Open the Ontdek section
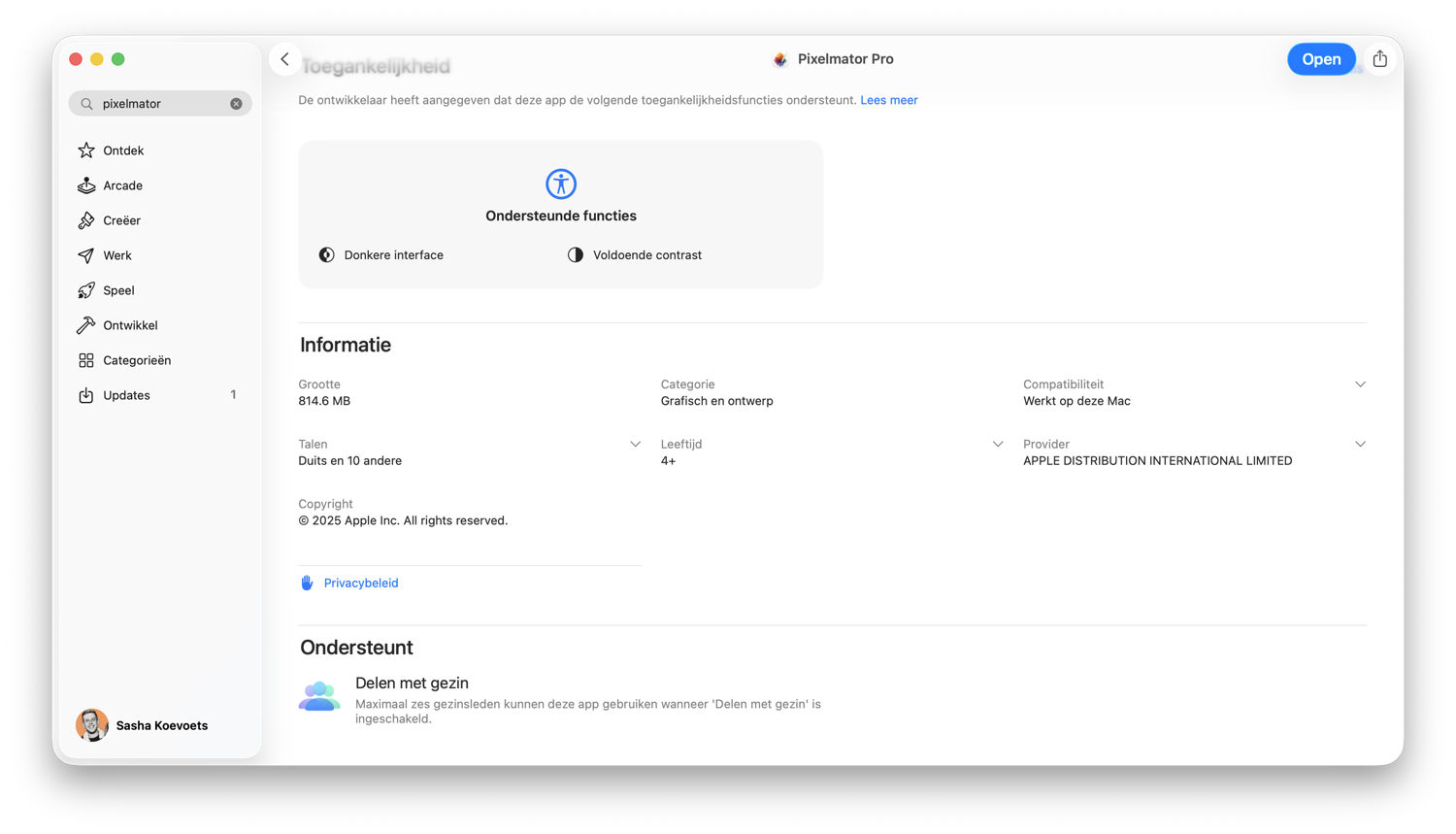 pos(160,150)
